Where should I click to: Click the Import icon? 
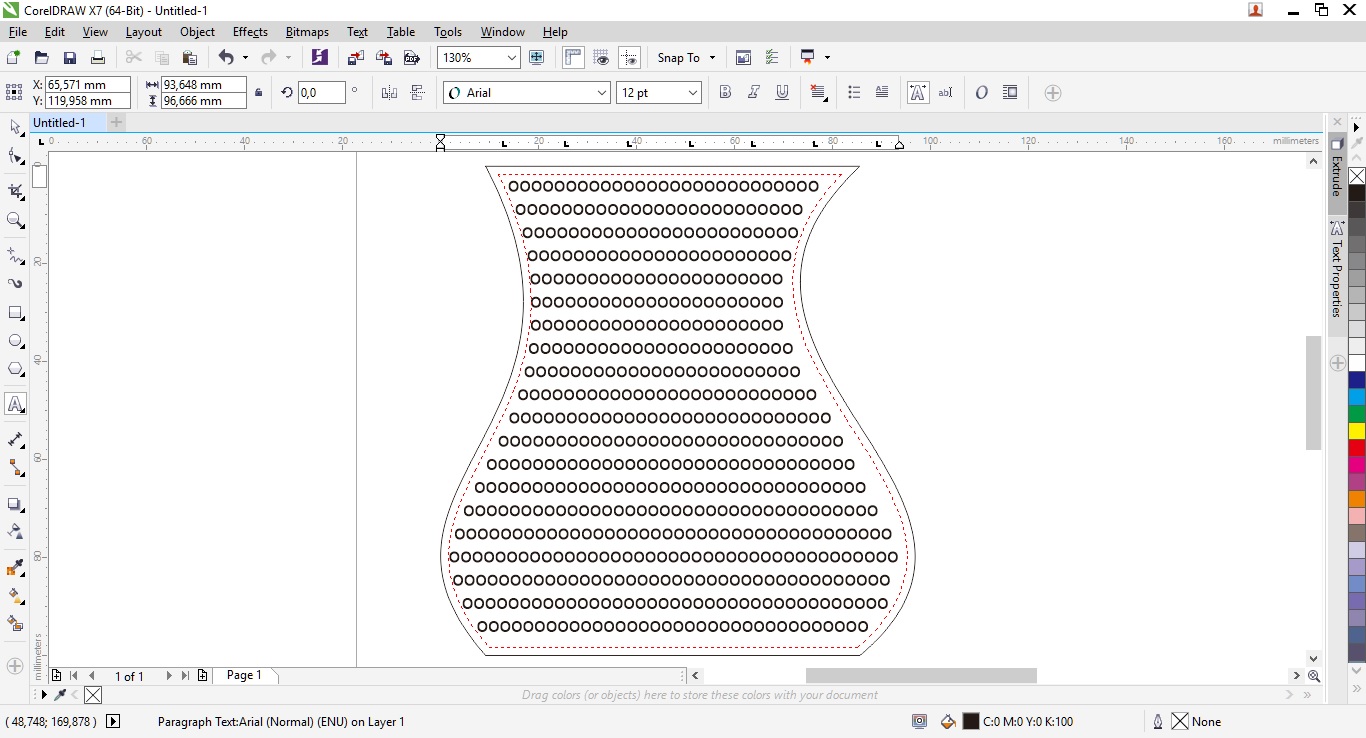click(x=355, y=58)
